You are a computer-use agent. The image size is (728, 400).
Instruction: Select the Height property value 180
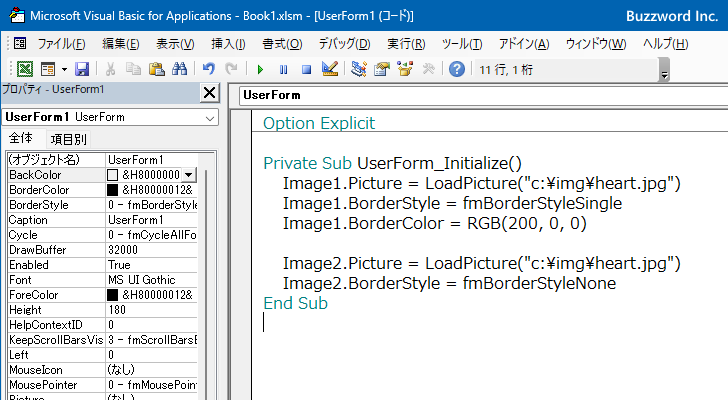(152, 310)
